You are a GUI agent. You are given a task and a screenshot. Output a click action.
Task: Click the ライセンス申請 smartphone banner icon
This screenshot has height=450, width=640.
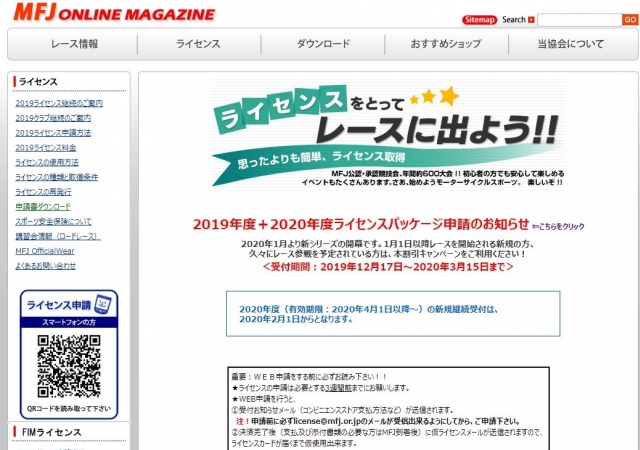coord(69,311)
